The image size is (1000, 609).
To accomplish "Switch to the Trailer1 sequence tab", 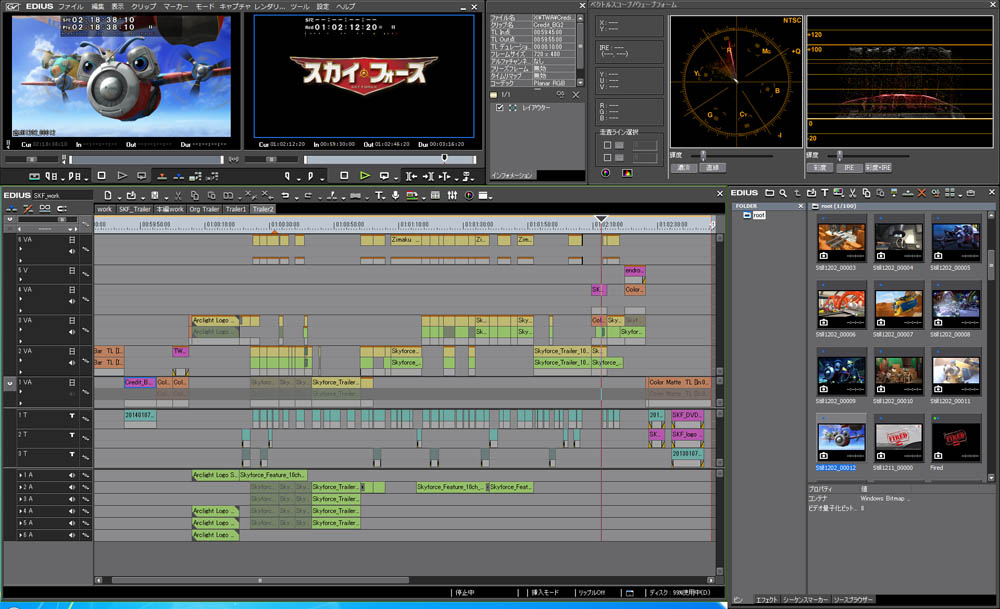I will (235, 209).
